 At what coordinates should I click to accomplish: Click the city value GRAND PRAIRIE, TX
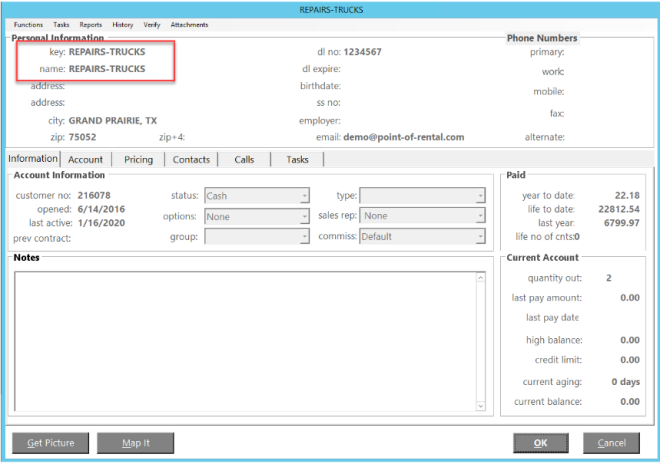click(113, 121)
